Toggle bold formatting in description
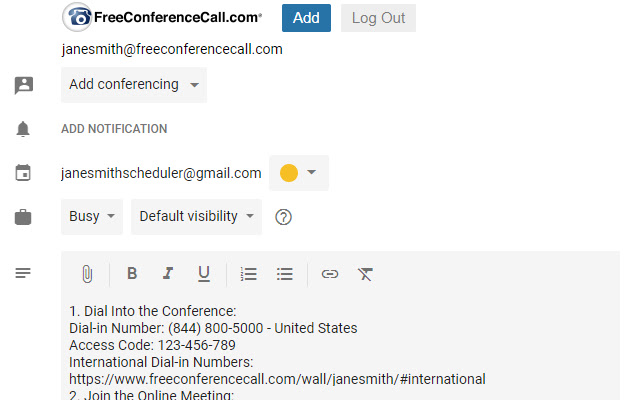This screenshot has height=400, width=640. click(x=132, y=274)
